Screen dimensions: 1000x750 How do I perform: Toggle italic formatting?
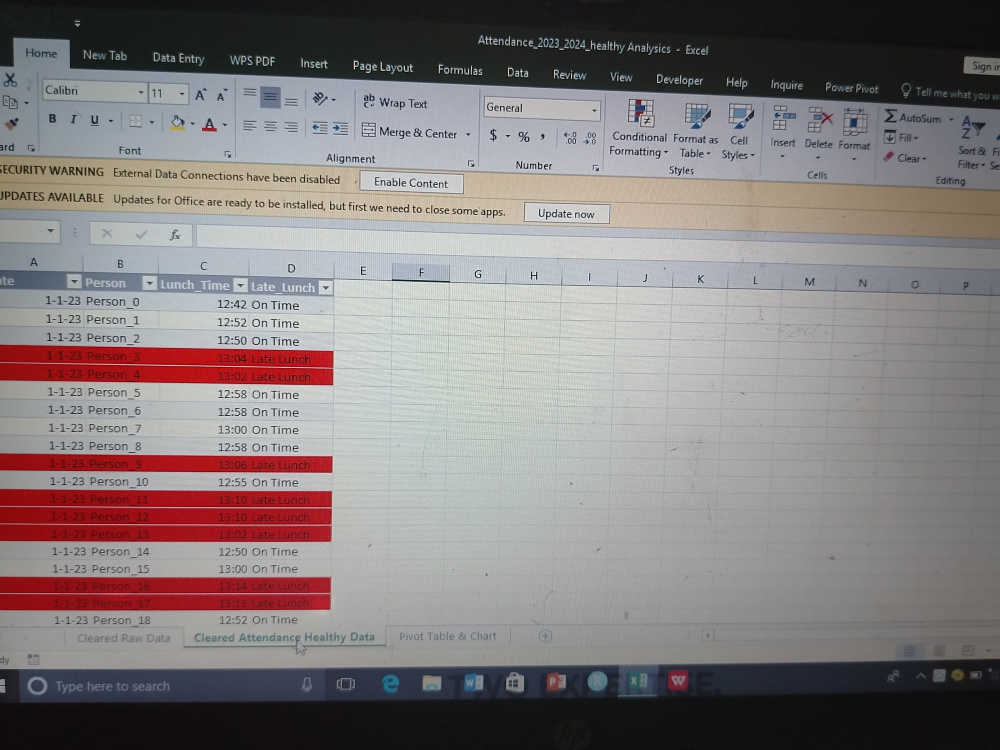[x=73, y=119]
